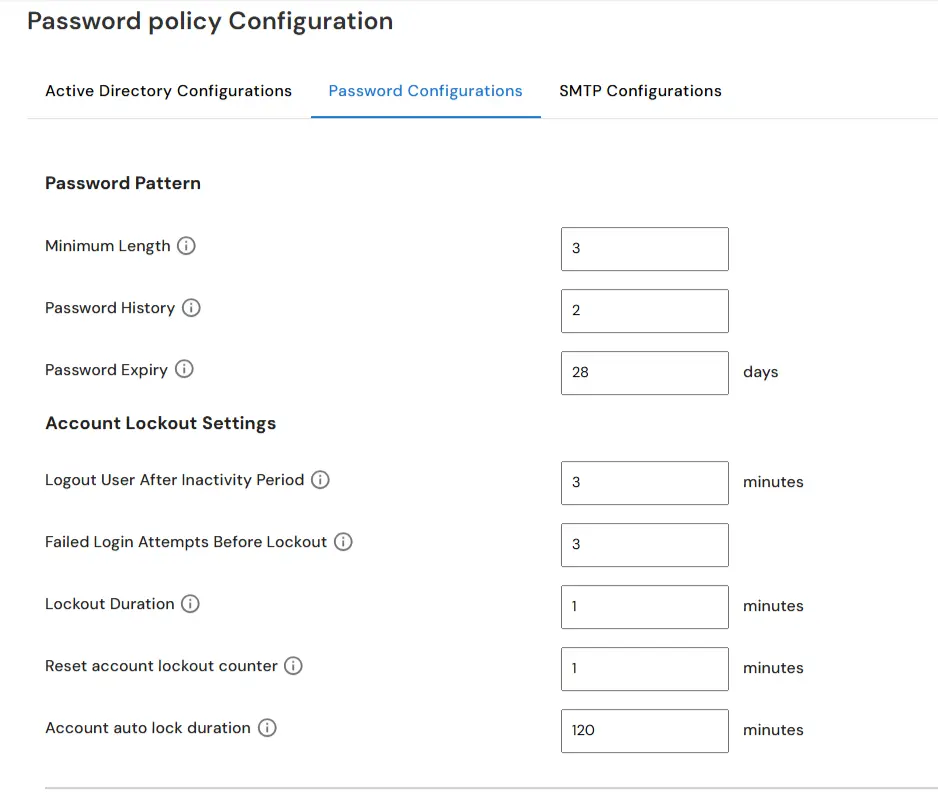Click the Password Expiry days field
Viewport: 938px width, 794px height.
(x=644, y=373)
